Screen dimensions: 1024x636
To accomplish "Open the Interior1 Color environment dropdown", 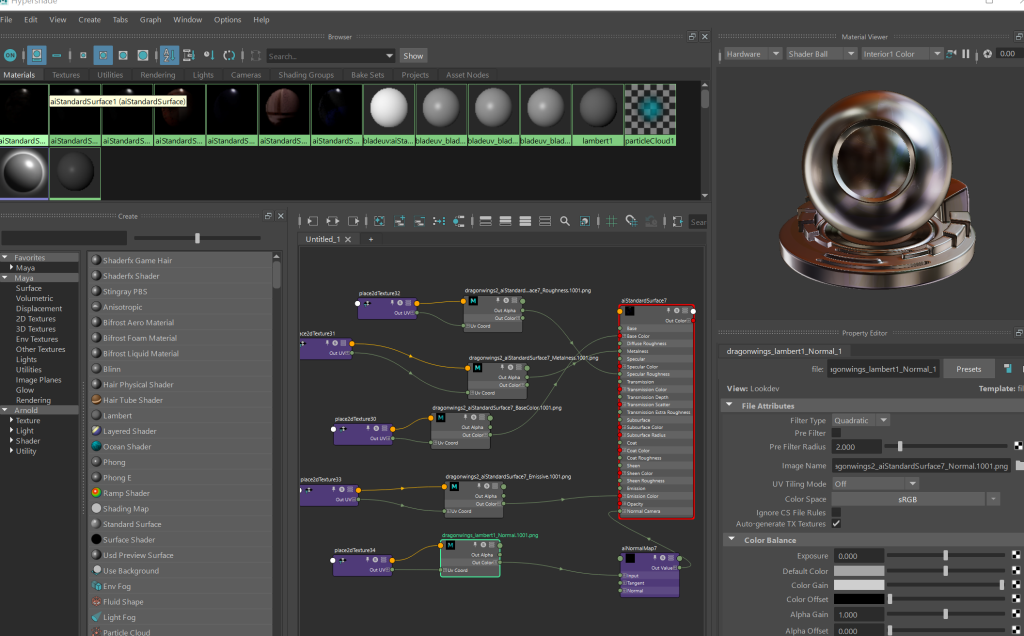I will click(x=901, y=54).
